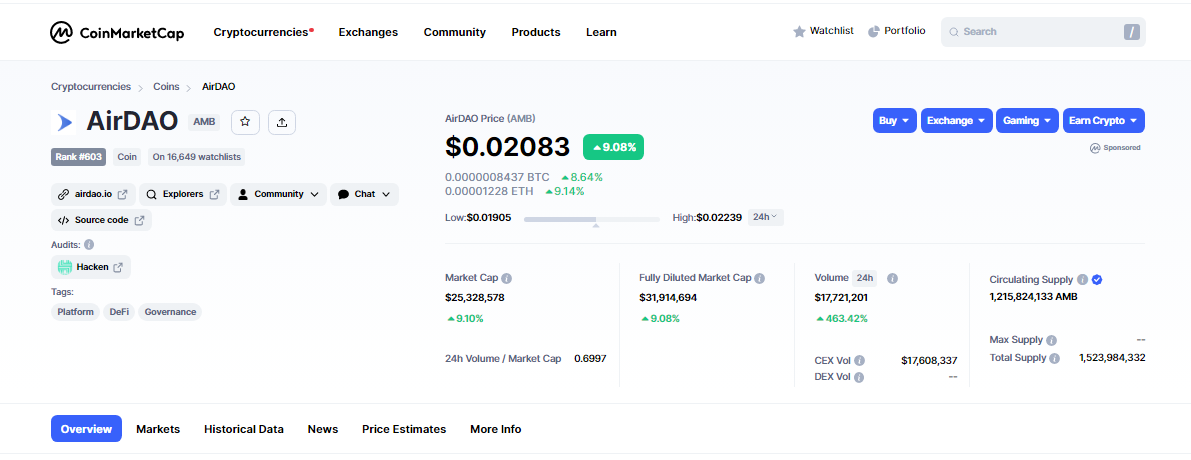
Task: Switch to the Historical Data tab
Action: 244,429
